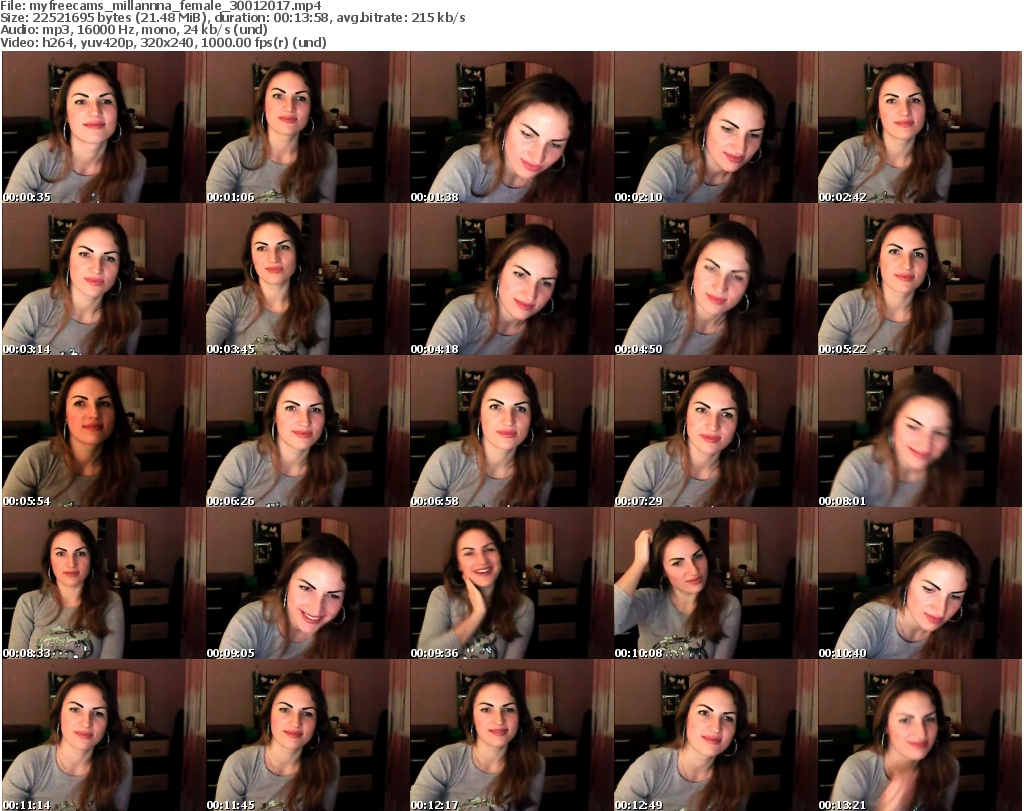Select the thumbnail frame at 00:01:38
The image size is (1024, 811).
point(511,127)
